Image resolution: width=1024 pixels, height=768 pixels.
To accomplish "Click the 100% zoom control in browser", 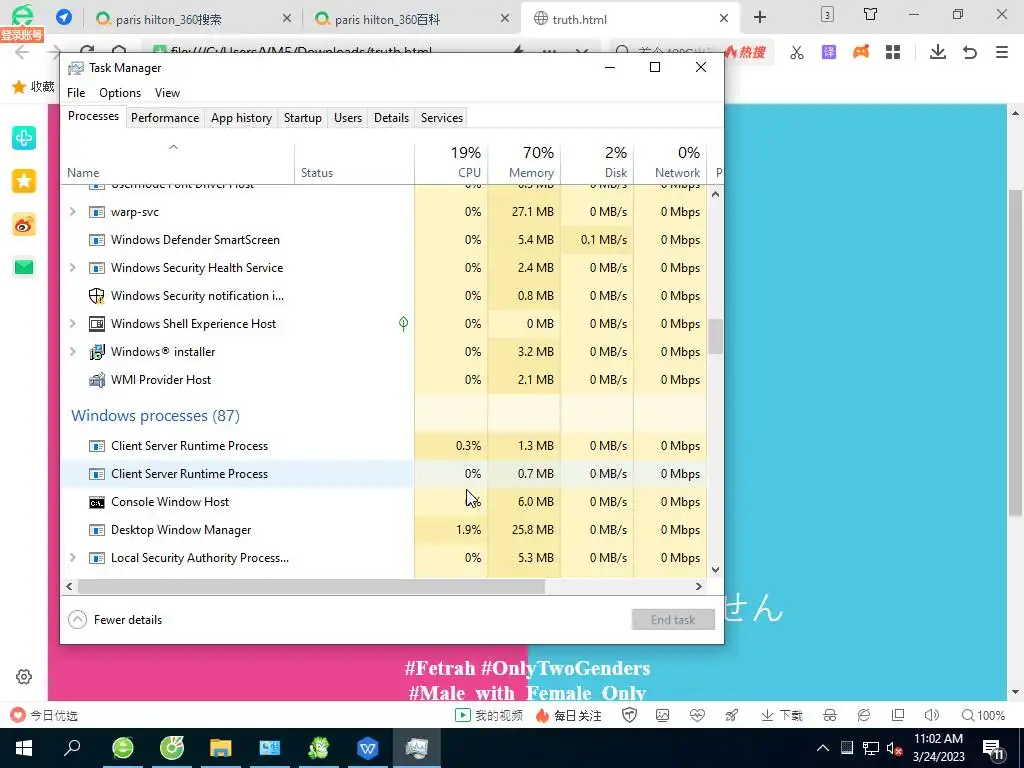I will pyautogui.click(x=984, y=716).
